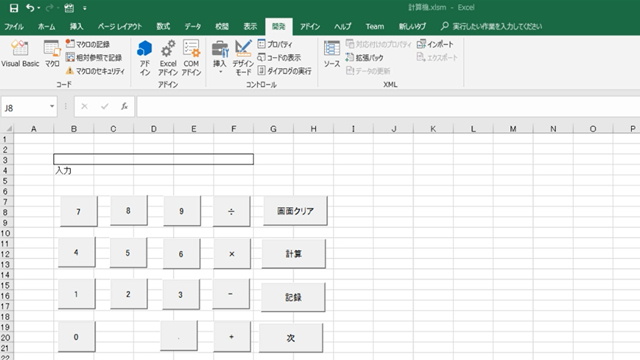Open Excel アドイン gear icon
The height and width of the screenshot is (360, 640).
pos(168,49)
